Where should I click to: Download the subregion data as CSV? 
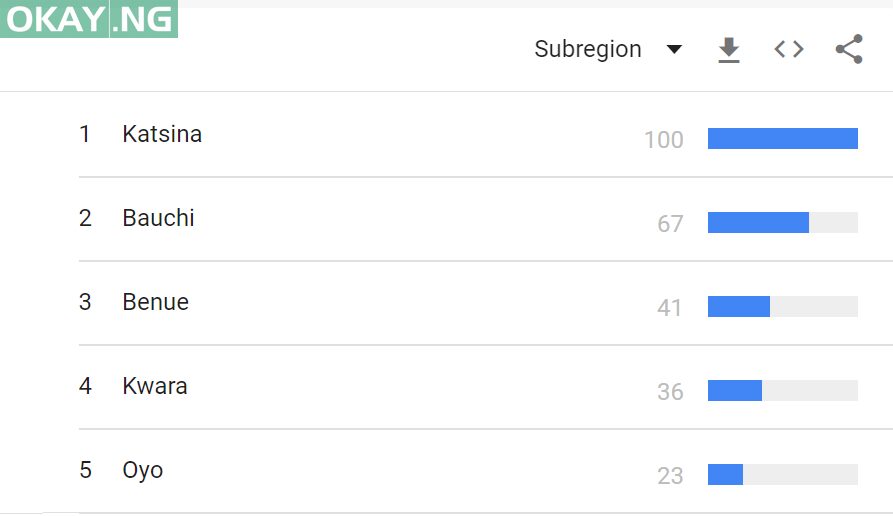click(x=729, y=49)
